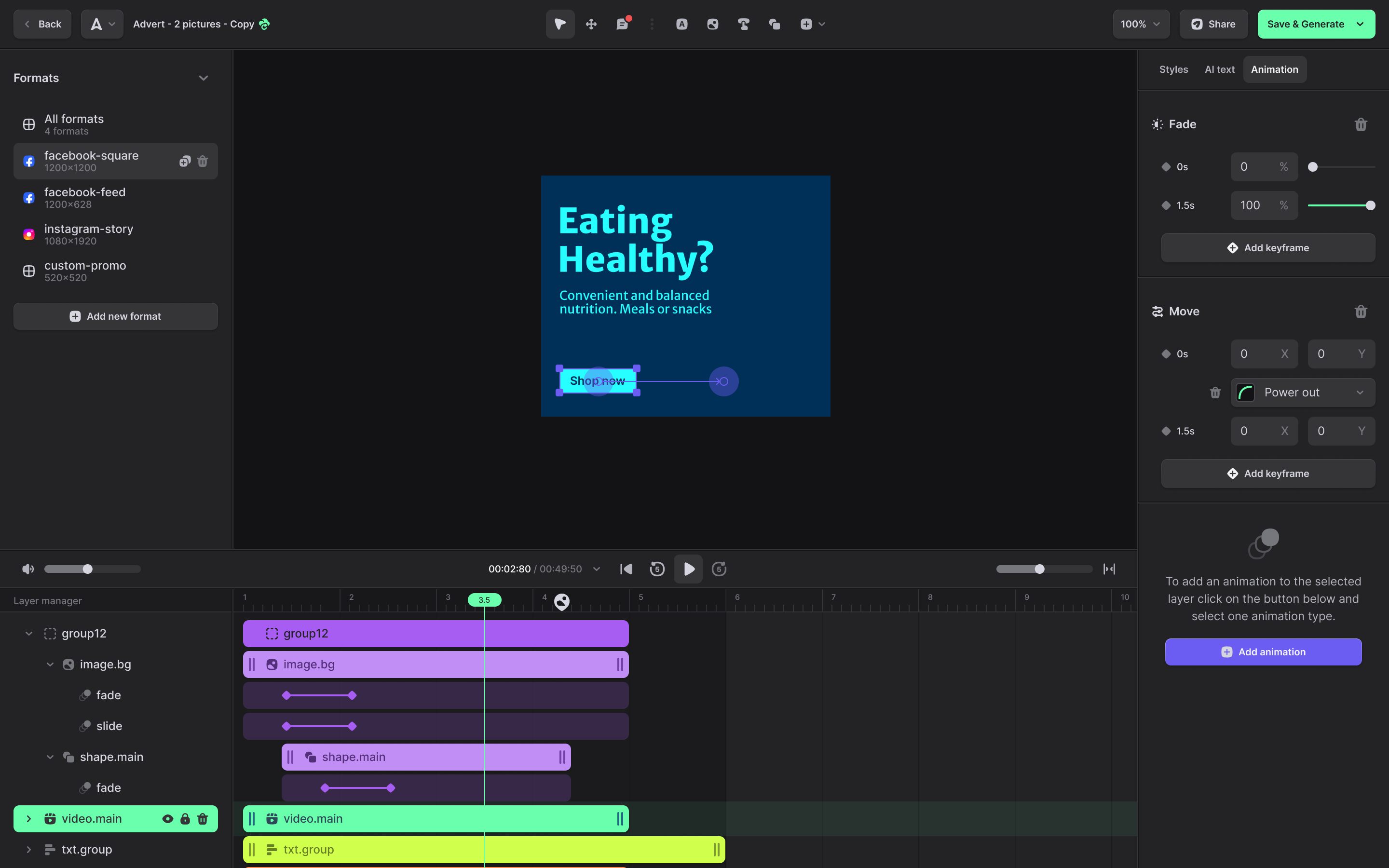
Task: Add an image layer from toolbar
Action: tap(712, 24)
